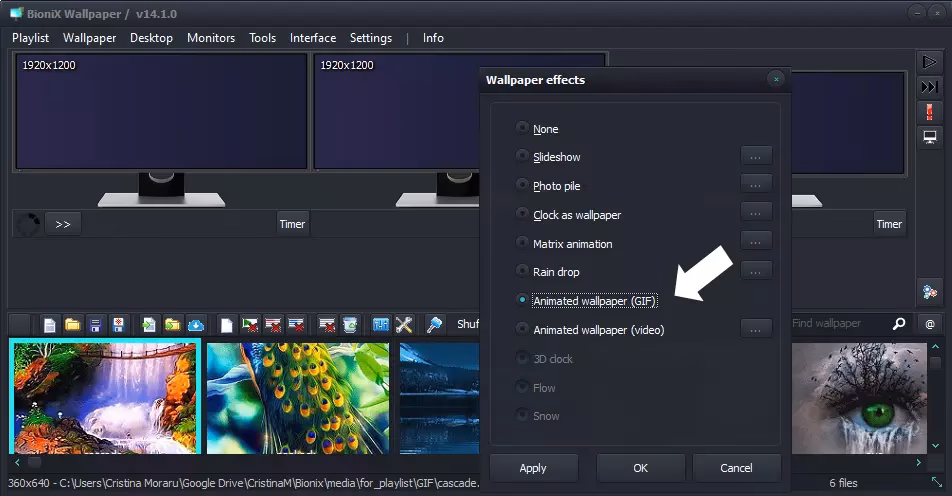Enable the Matrix animation effect
This screenshot has height=496, width=952.
point(522,242)
